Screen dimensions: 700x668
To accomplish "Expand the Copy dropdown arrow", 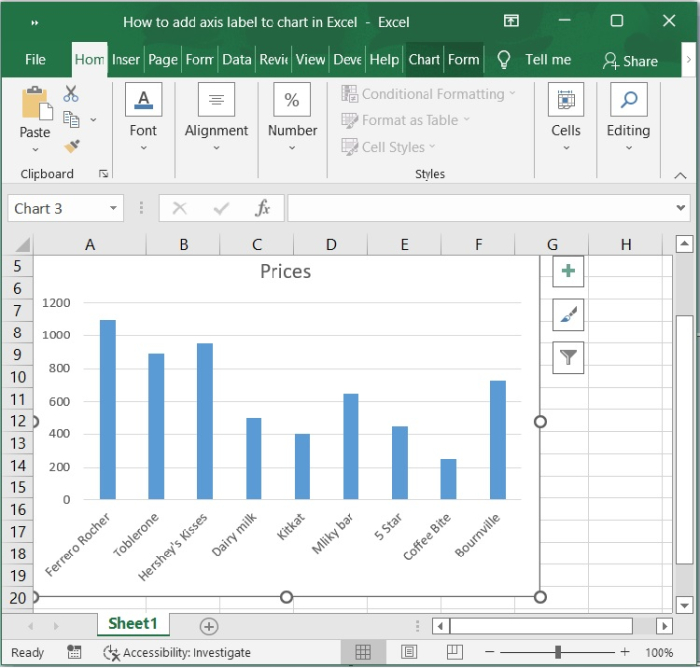I will pos(93,120).
